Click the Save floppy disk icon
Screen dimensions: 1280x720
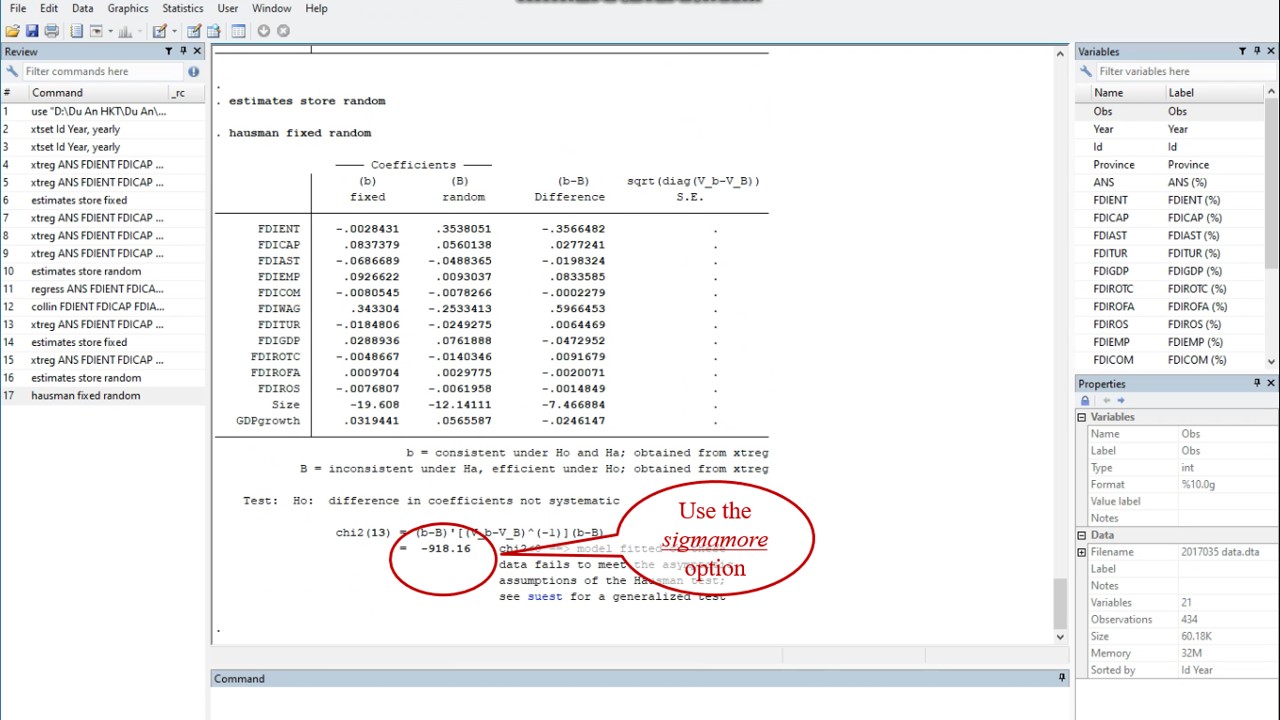pyautogui.click(x=32, y=31)
